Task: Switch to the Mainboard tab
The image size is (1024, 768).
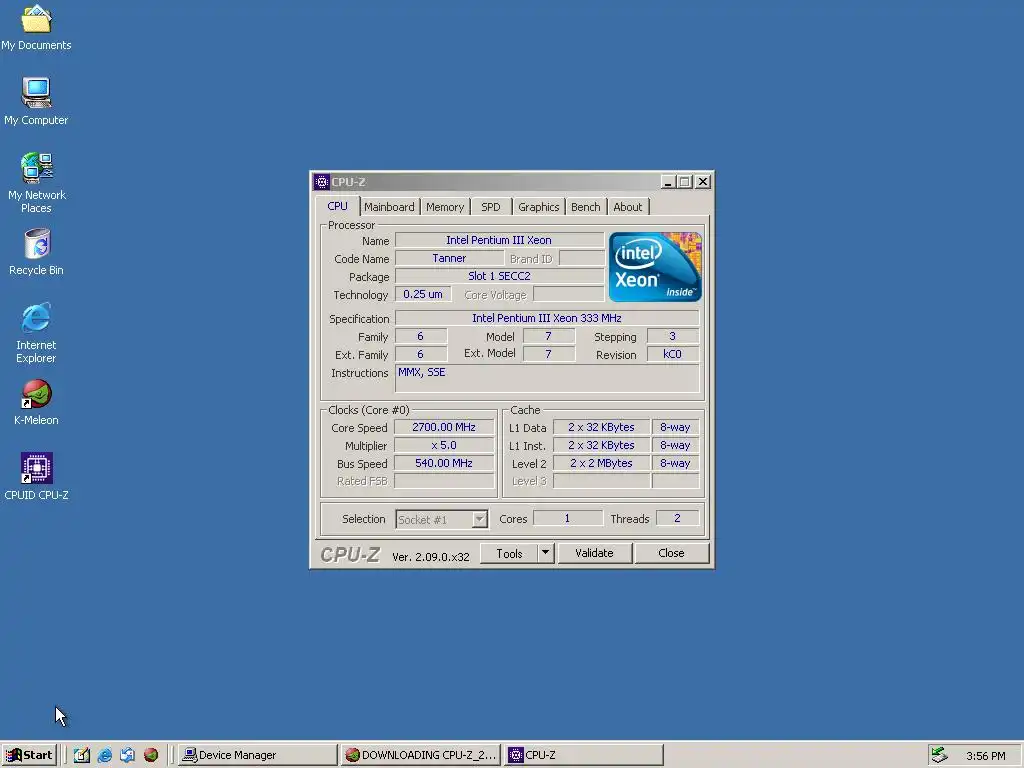Action: 389,207
